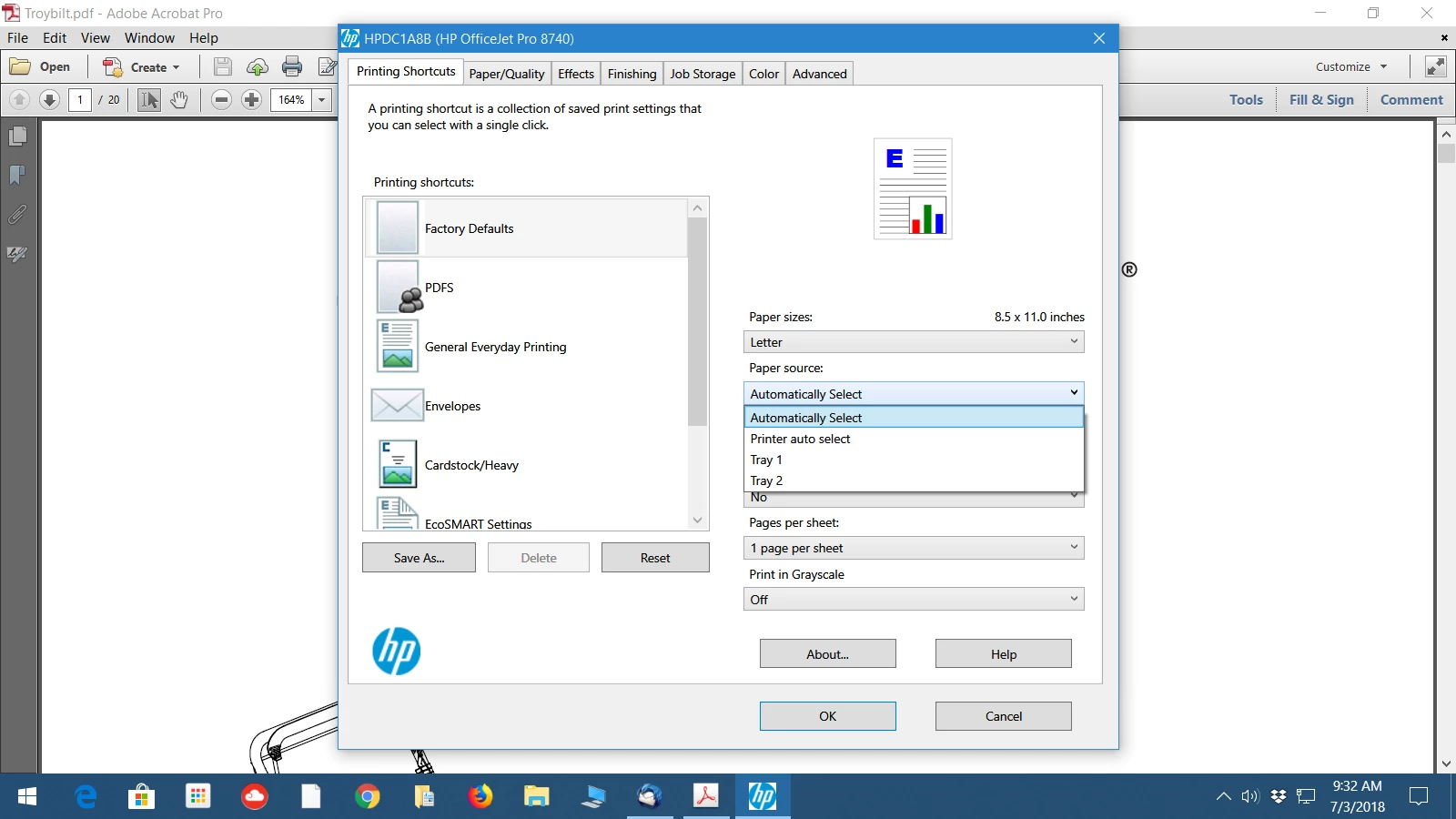
Task: Open Windows Start menu
Action: coord(26,797)
